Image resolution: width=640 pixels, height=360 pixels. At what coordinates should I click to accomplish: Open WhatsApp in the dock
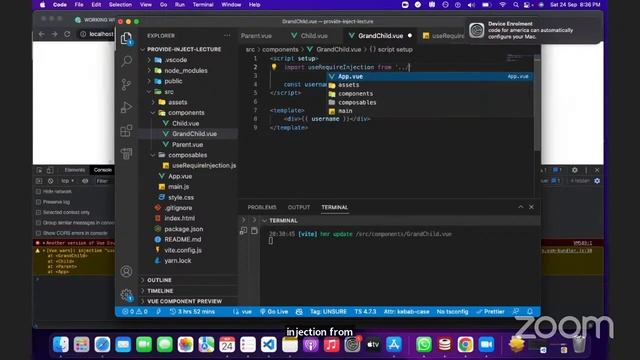point(424,344)
